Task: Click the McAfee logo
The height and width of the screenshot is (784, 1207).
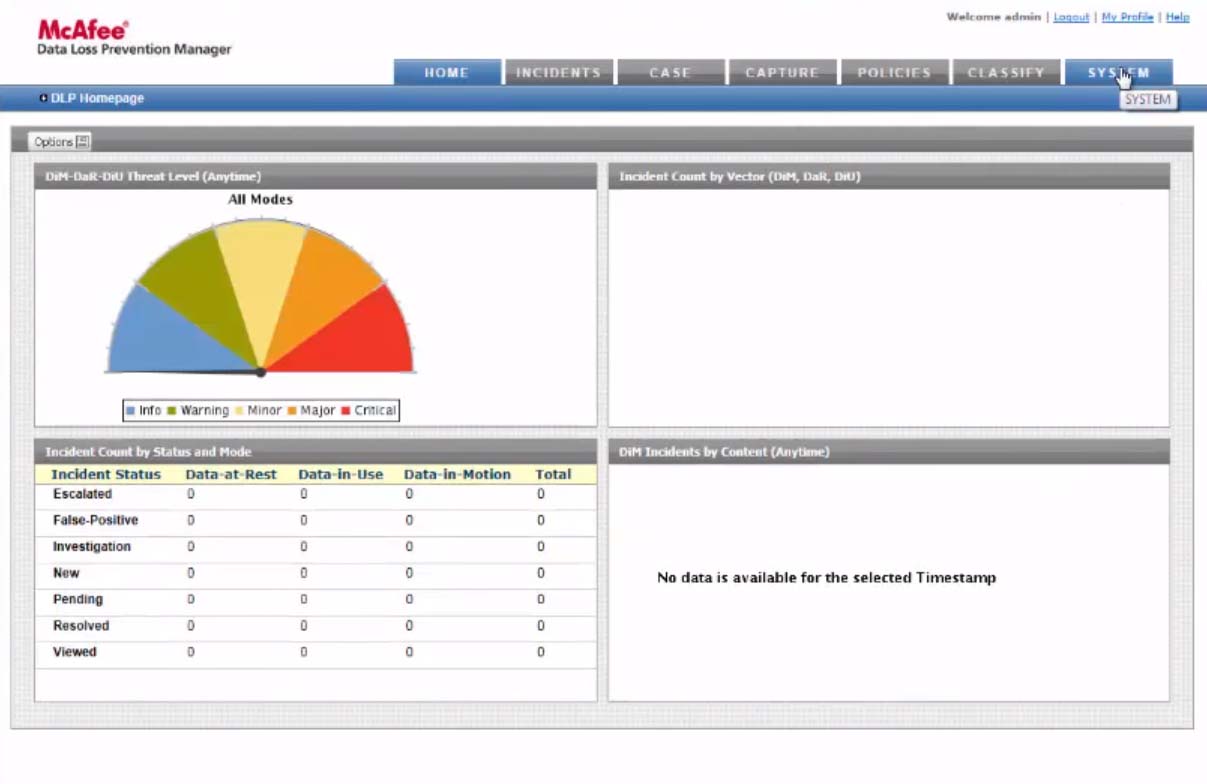Action: 84,30
